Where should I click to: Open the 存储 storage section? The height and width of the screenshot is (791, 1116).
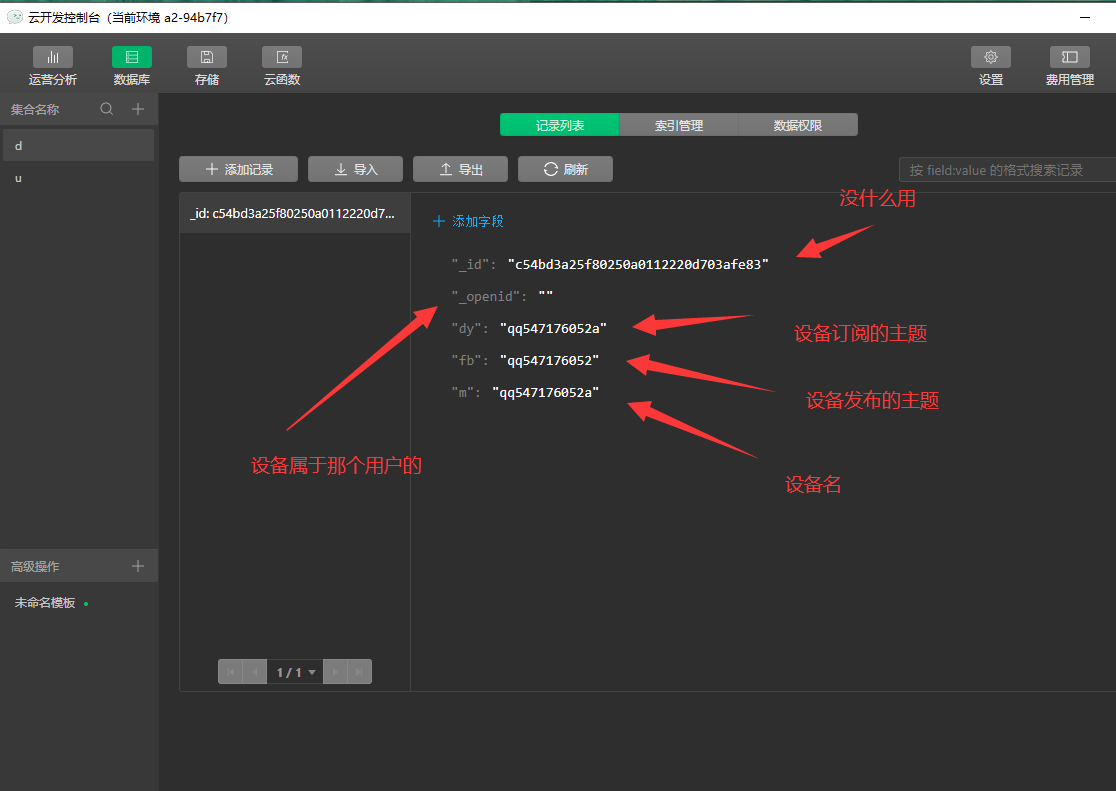click(x=206, y=66)
